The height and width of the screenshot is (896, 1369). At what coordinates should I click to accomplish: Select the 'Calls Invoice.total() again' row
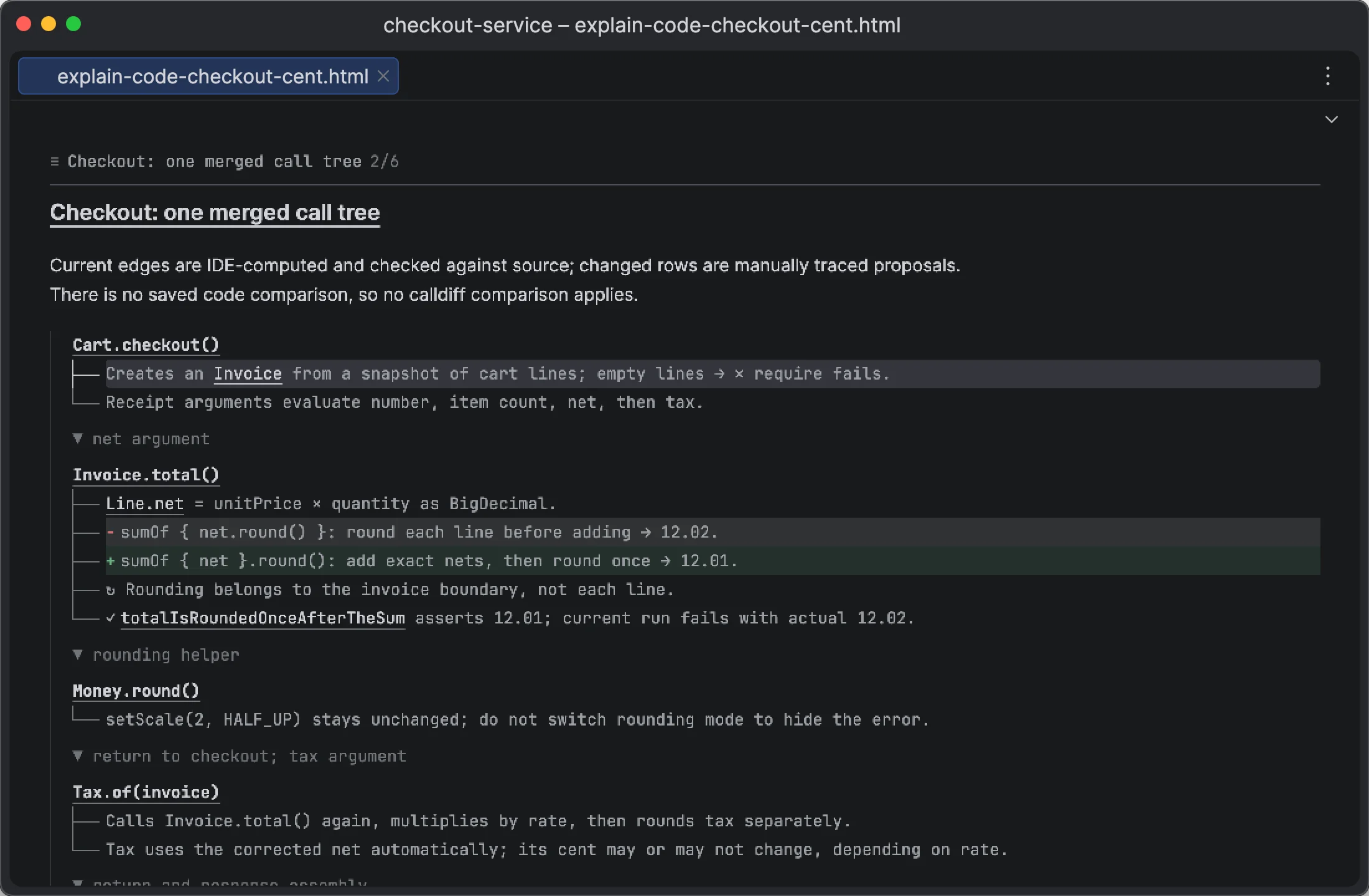713,821
